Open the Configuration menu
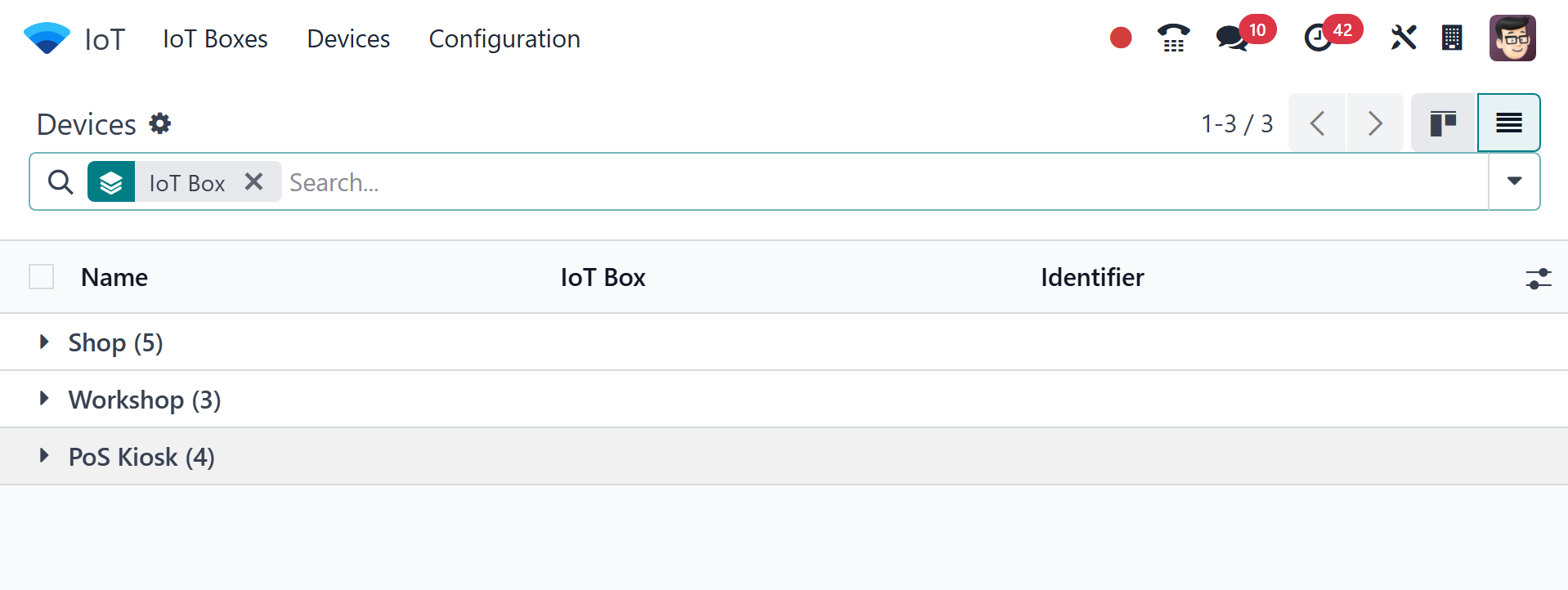The width and height of the screenshot is (1568, 590). tap(504, 38)
